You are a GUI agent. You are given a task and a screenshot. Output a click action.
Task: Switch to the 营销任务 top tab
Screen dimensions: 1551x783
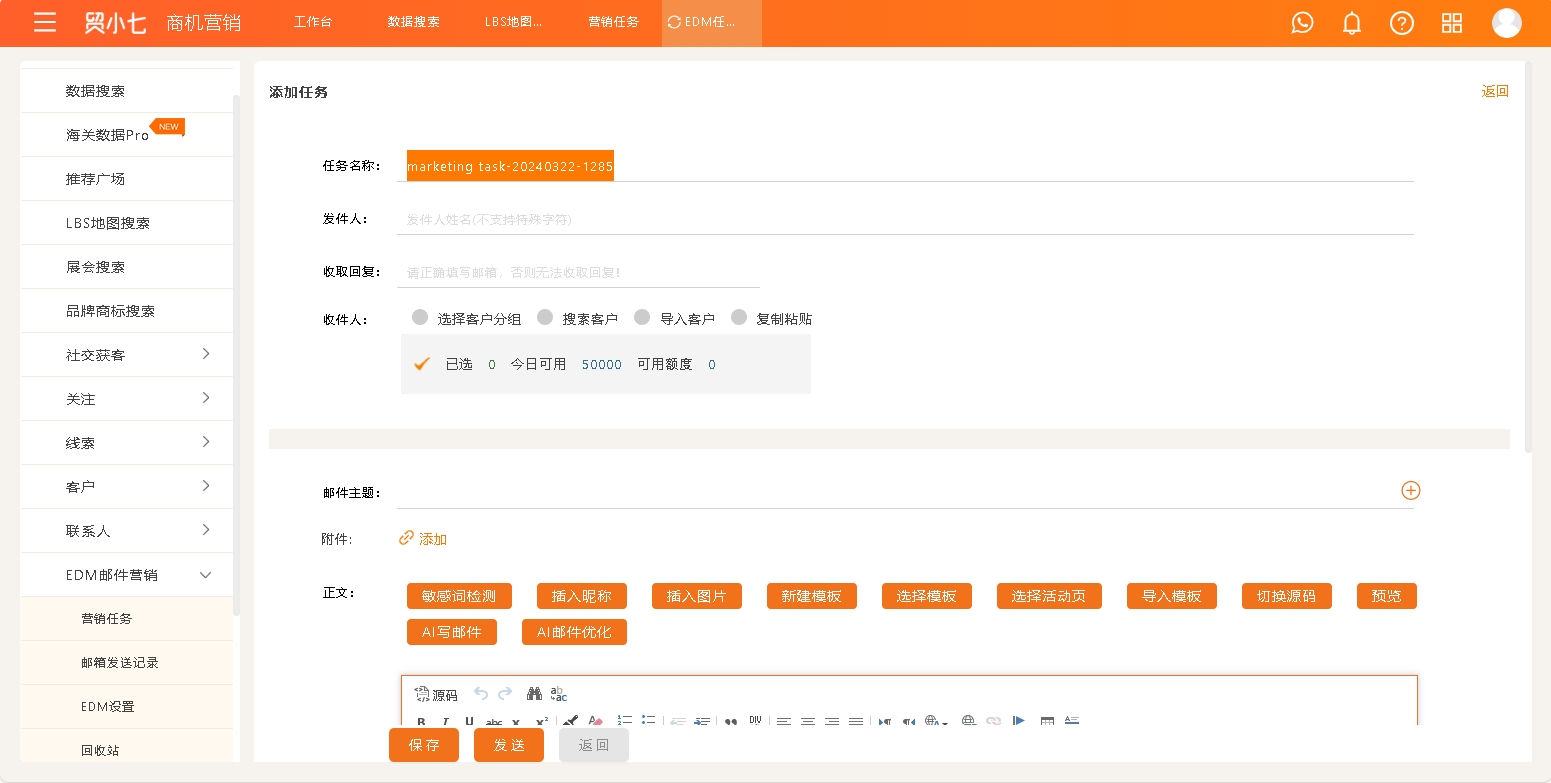(614, 22)
